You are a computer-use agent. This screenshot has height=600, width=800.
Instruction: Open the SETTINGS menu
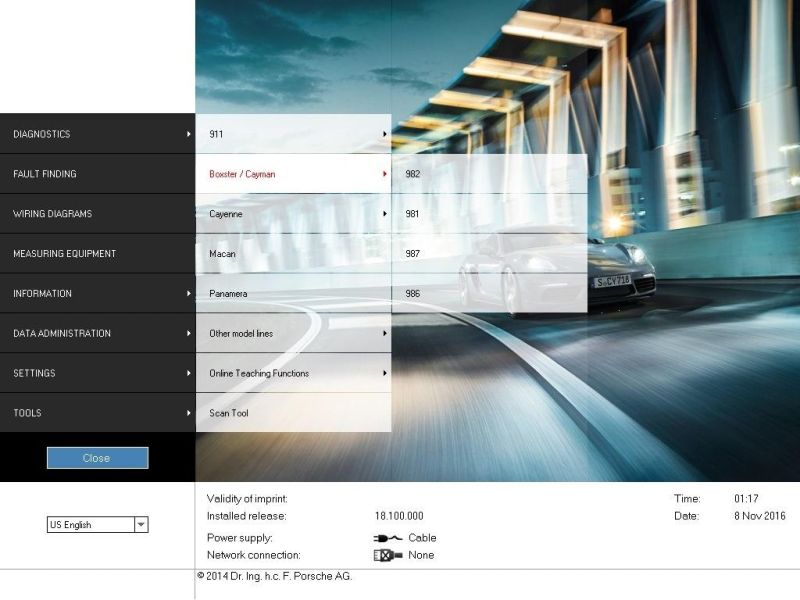(97, 372)
